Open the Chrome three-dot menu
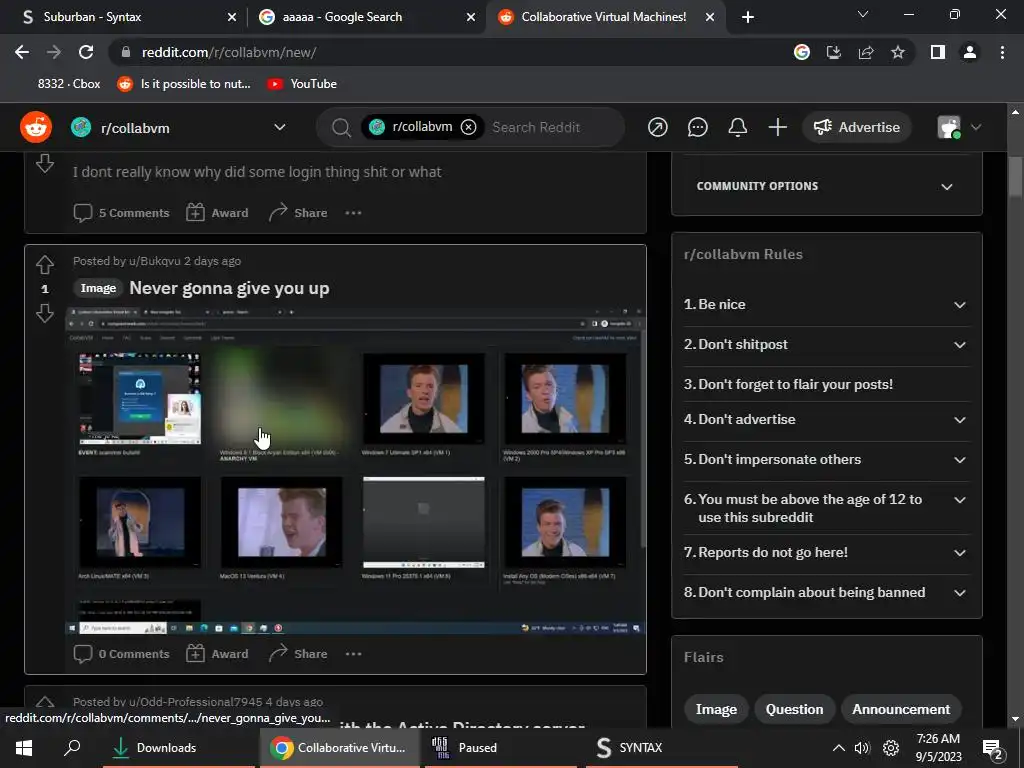This screenshot has height=768, width=1024. [x=1002, y=52]
